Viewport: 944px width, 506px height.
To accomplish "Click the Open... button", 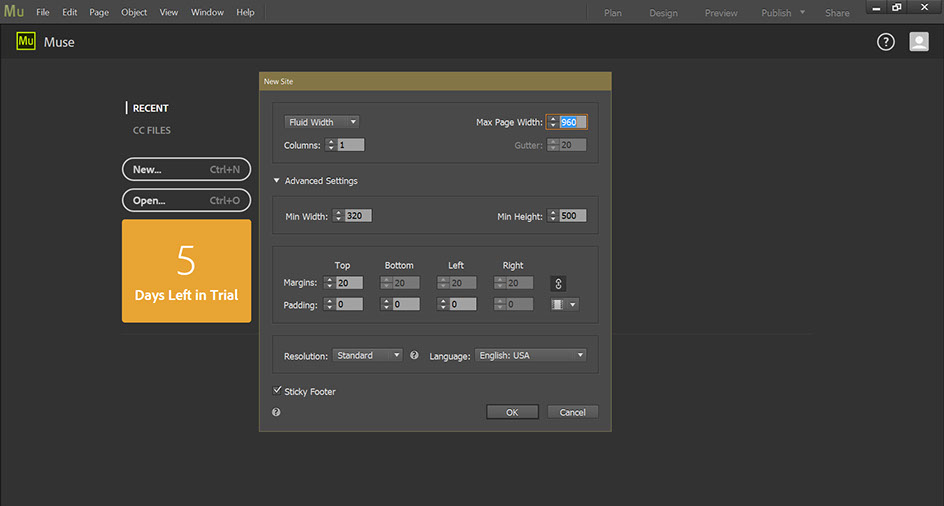I will (x=187, y=201).
